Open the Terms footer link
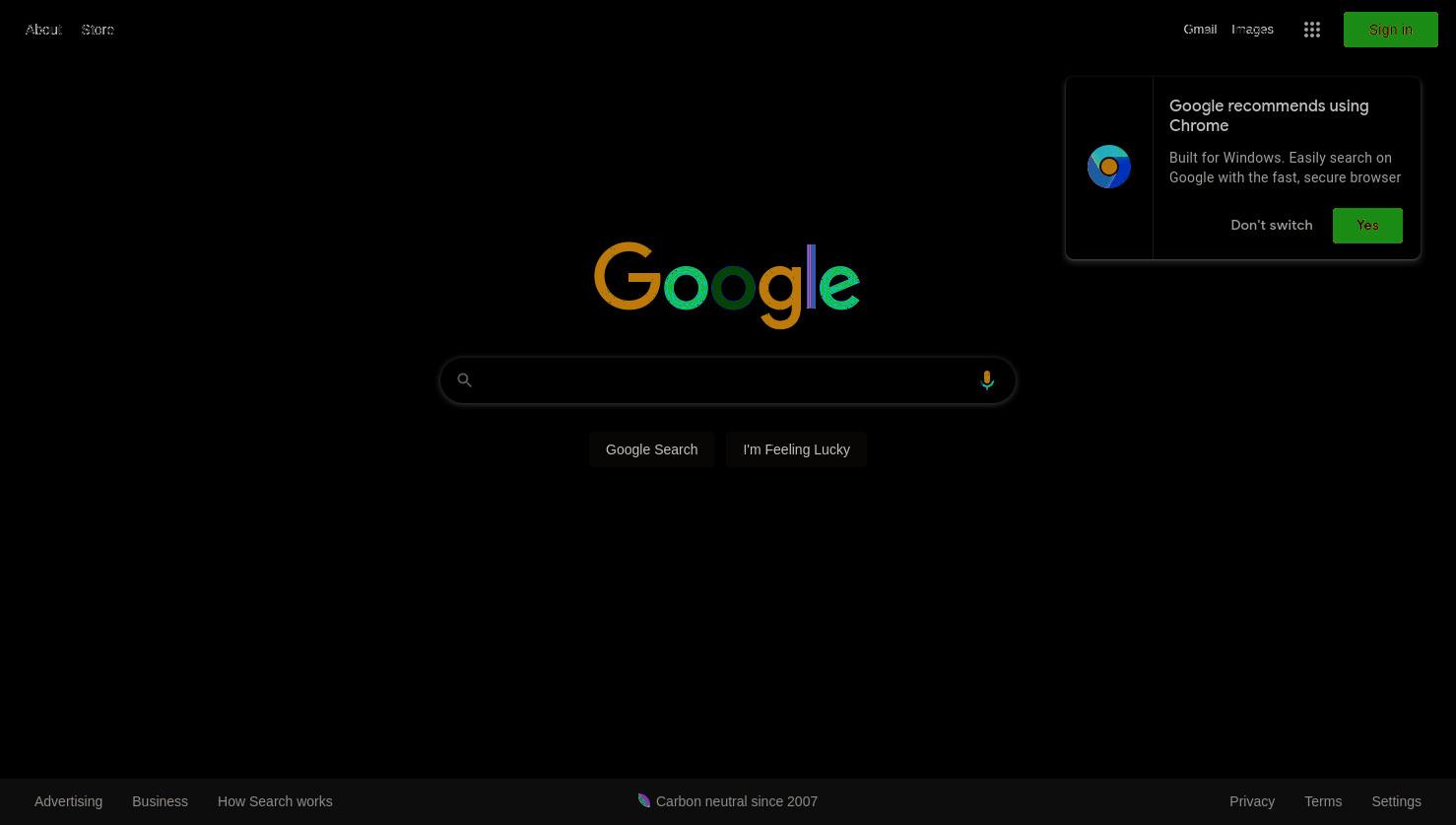The image size is (1456, 825). tap(1323, 801)
